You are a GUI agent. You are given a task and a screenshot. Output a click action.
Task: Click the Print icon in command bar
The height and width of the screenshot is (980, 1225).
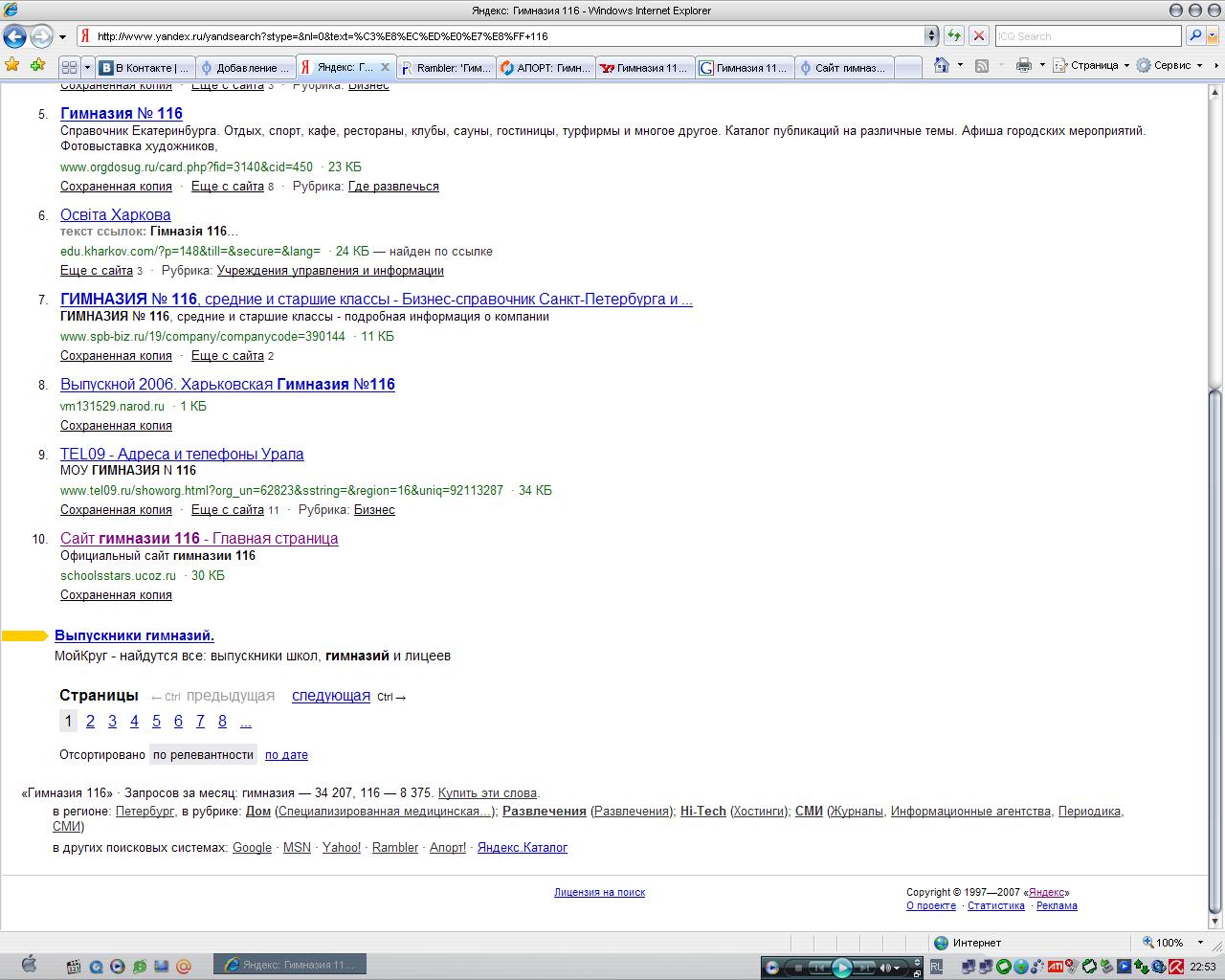click(x=1023, y=65)
